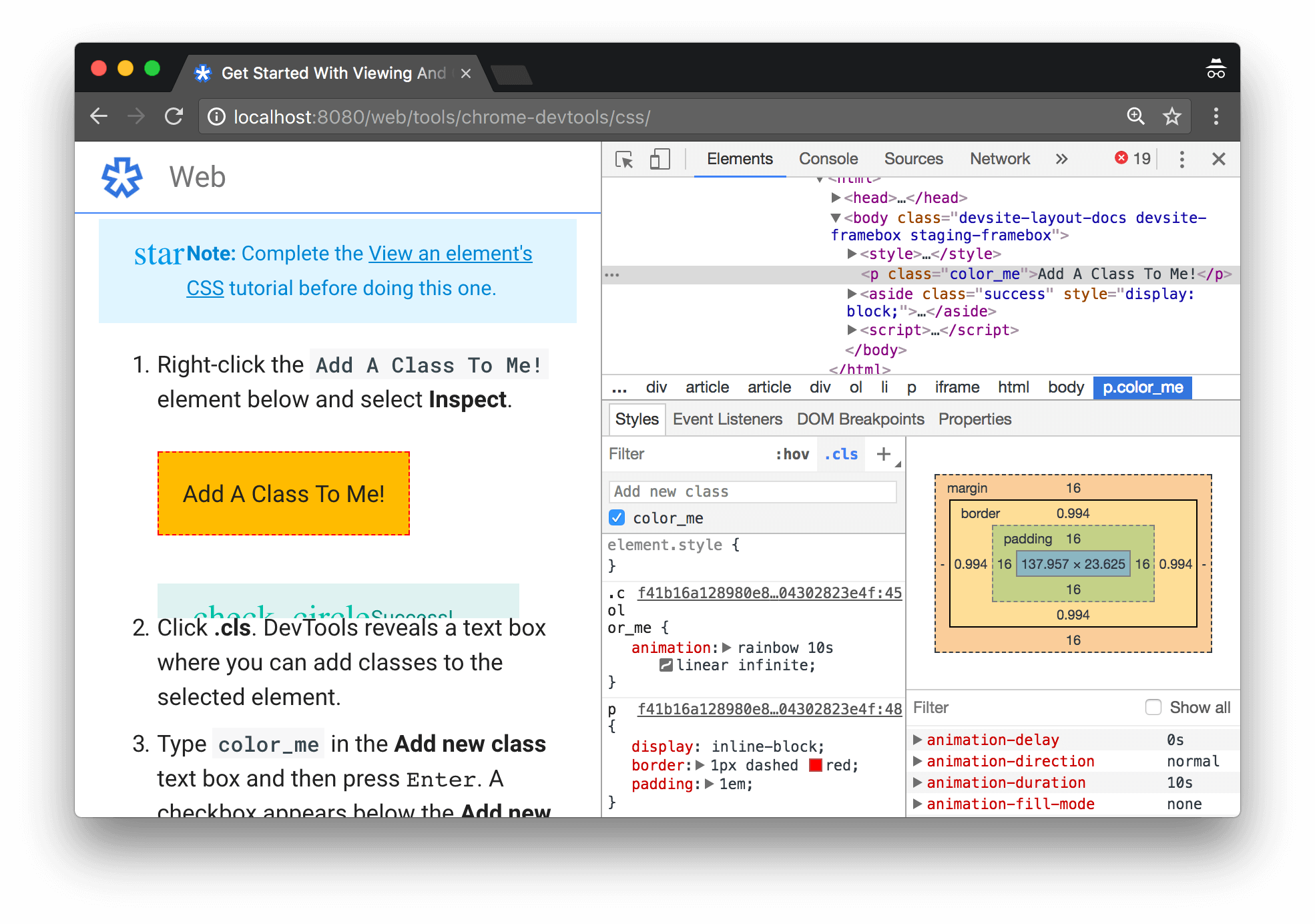This screenshot has height=924, width=1315.
Task: Select the p.color_me breadcrumb item
Action: [x=1141, y=387]
